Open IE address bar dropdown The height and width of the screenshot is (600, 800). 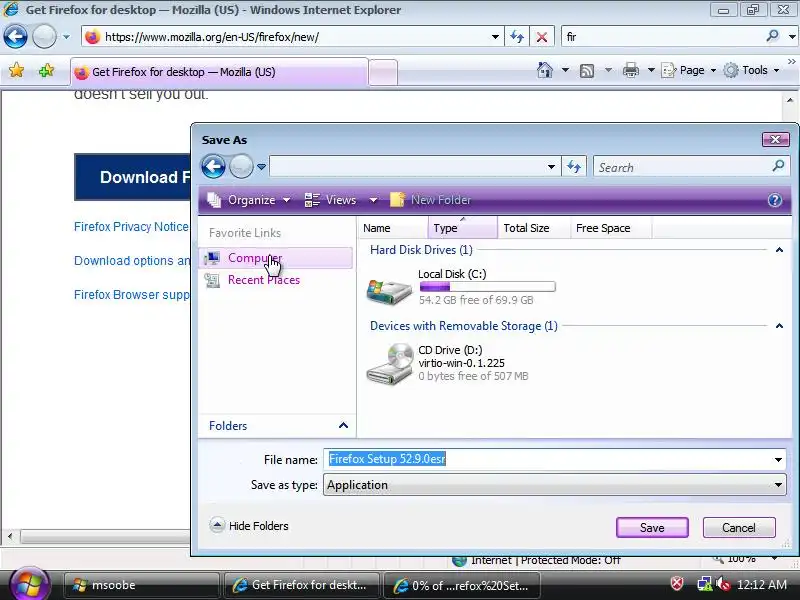click(495, 37)
